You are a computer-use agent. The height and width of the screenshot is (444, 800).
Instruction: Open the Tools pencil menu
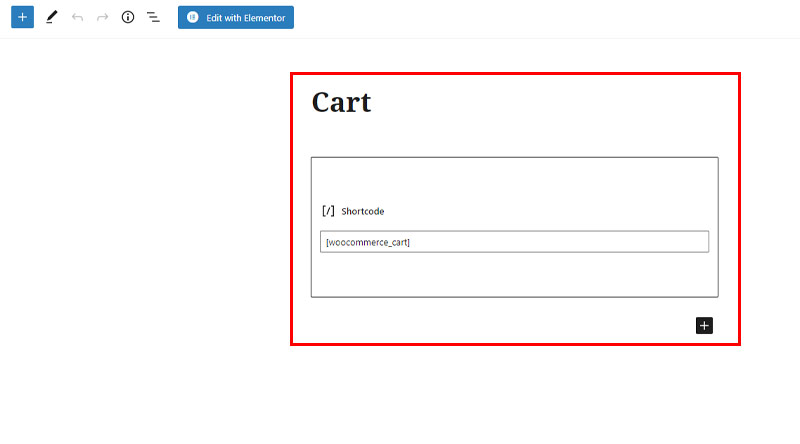pos(52,17)
